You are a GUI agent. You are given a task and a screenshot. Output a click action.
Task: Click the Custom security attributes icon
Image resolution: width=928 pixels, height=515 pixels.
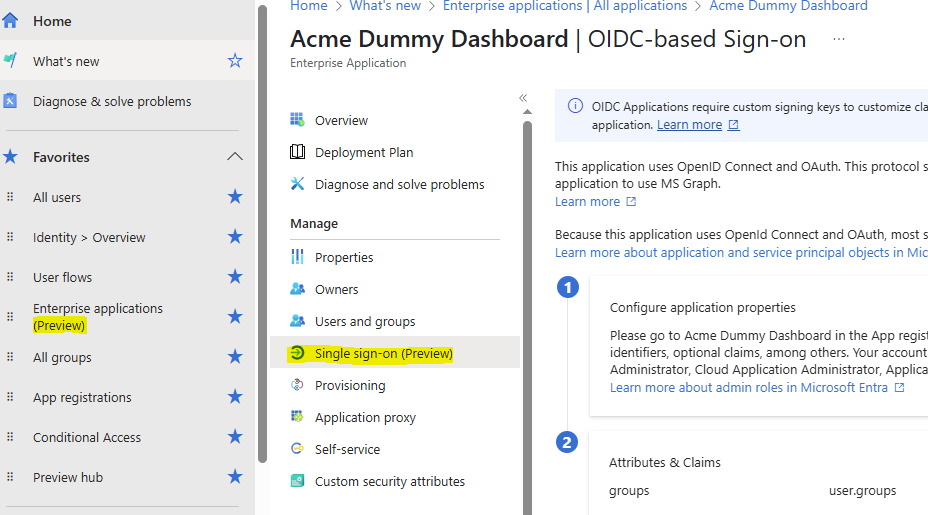pyautogui.click(x=297, y=481)
